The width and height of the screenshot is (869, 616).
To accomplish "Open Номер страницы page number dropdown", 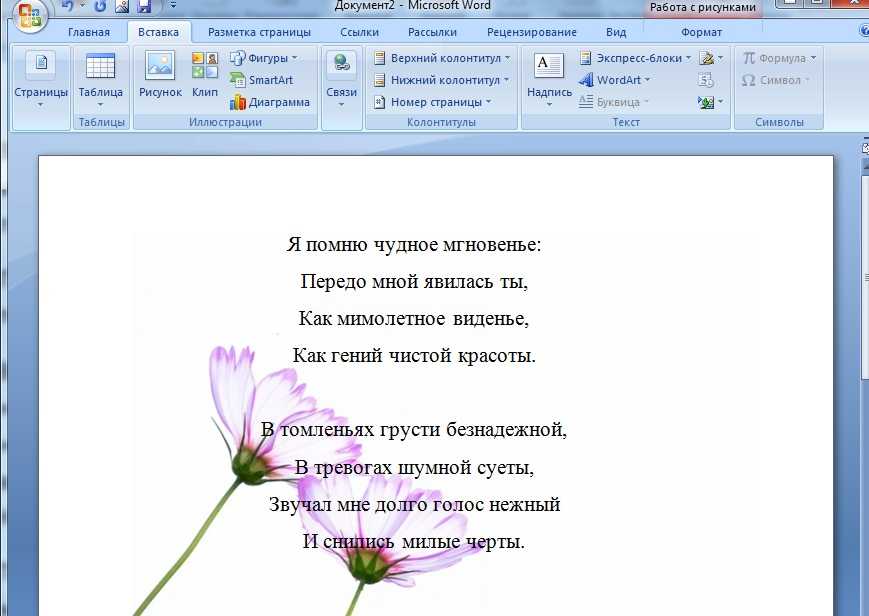I will coord(432,102).
